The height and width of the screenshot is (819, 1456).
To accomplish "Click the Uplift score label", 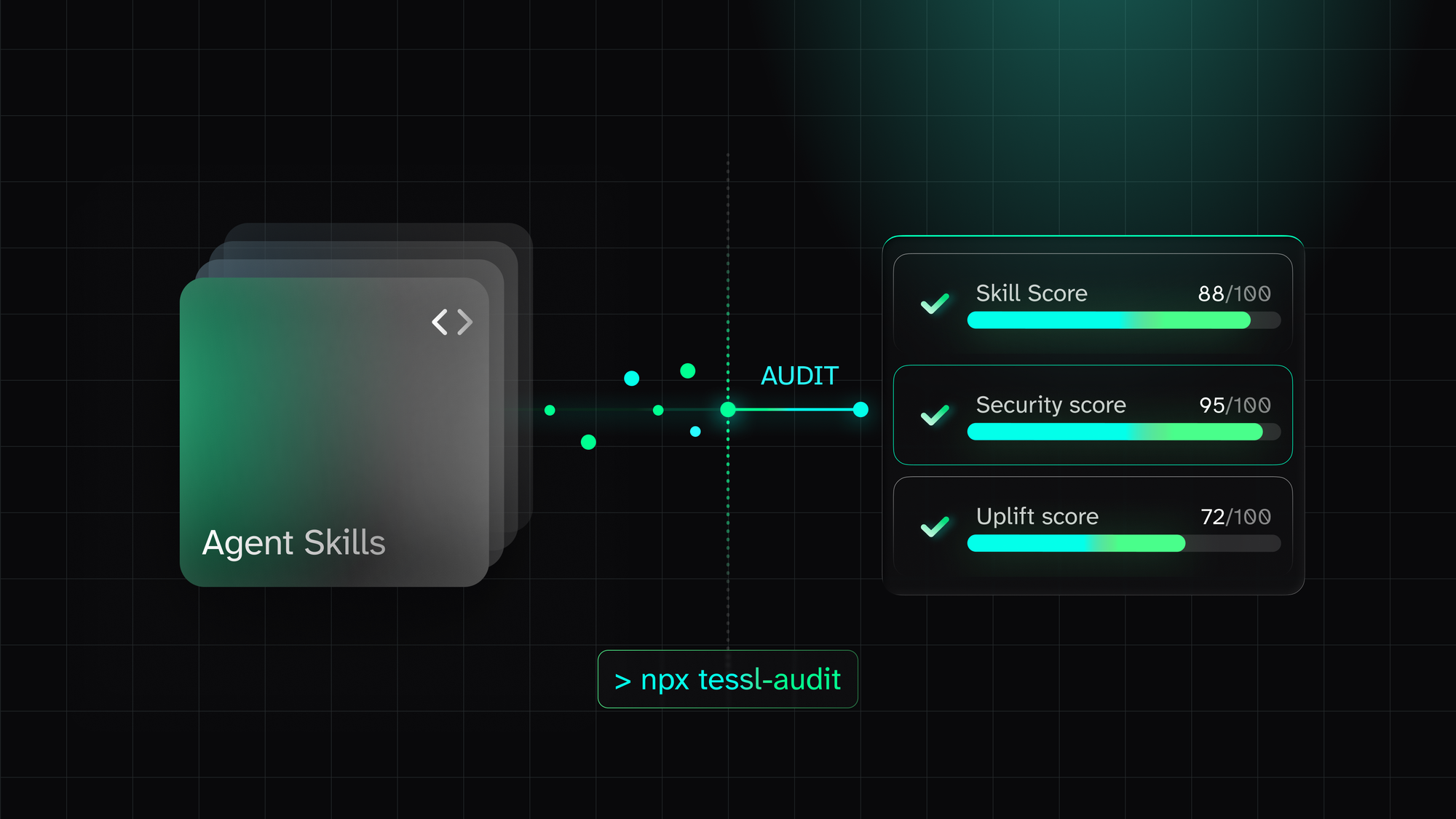I will (1037, 516).
